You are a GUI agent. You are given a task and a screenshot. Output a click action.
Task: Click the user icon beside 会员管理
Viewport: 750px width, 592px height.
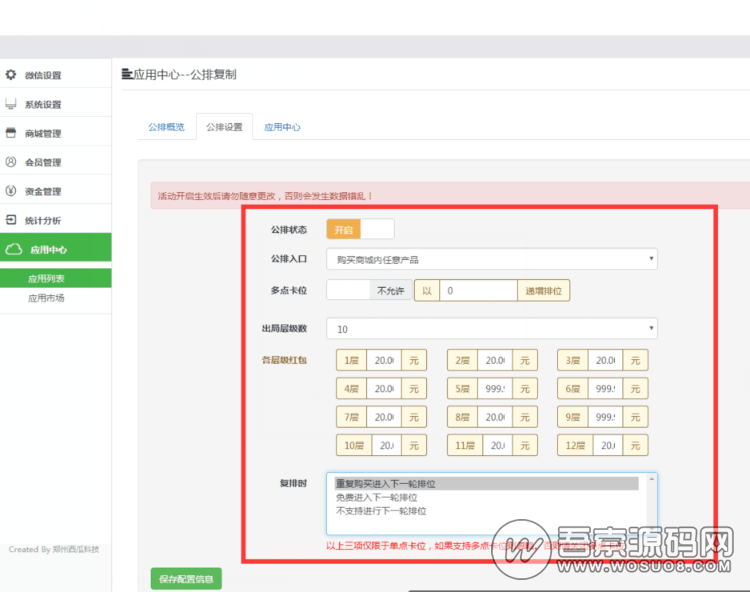point(11,162)
